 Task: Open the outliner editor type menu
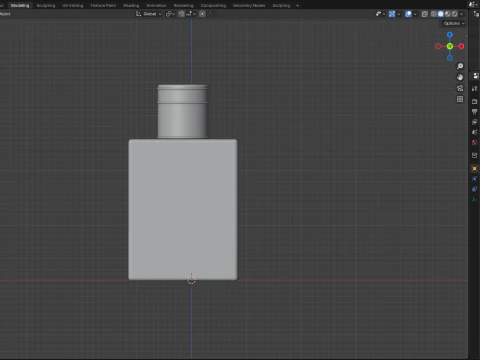(x=476, y=14)
